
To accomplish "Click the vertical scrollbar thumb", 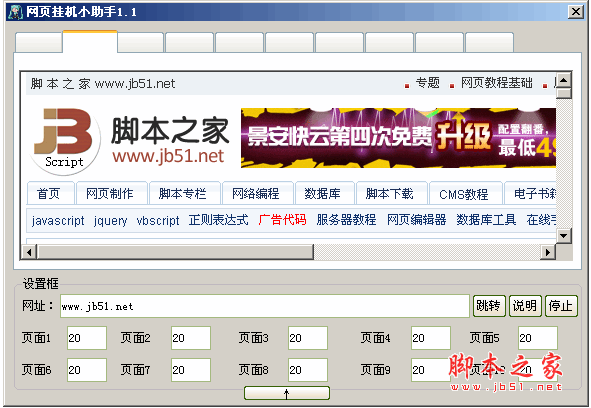I will (564, 93).
